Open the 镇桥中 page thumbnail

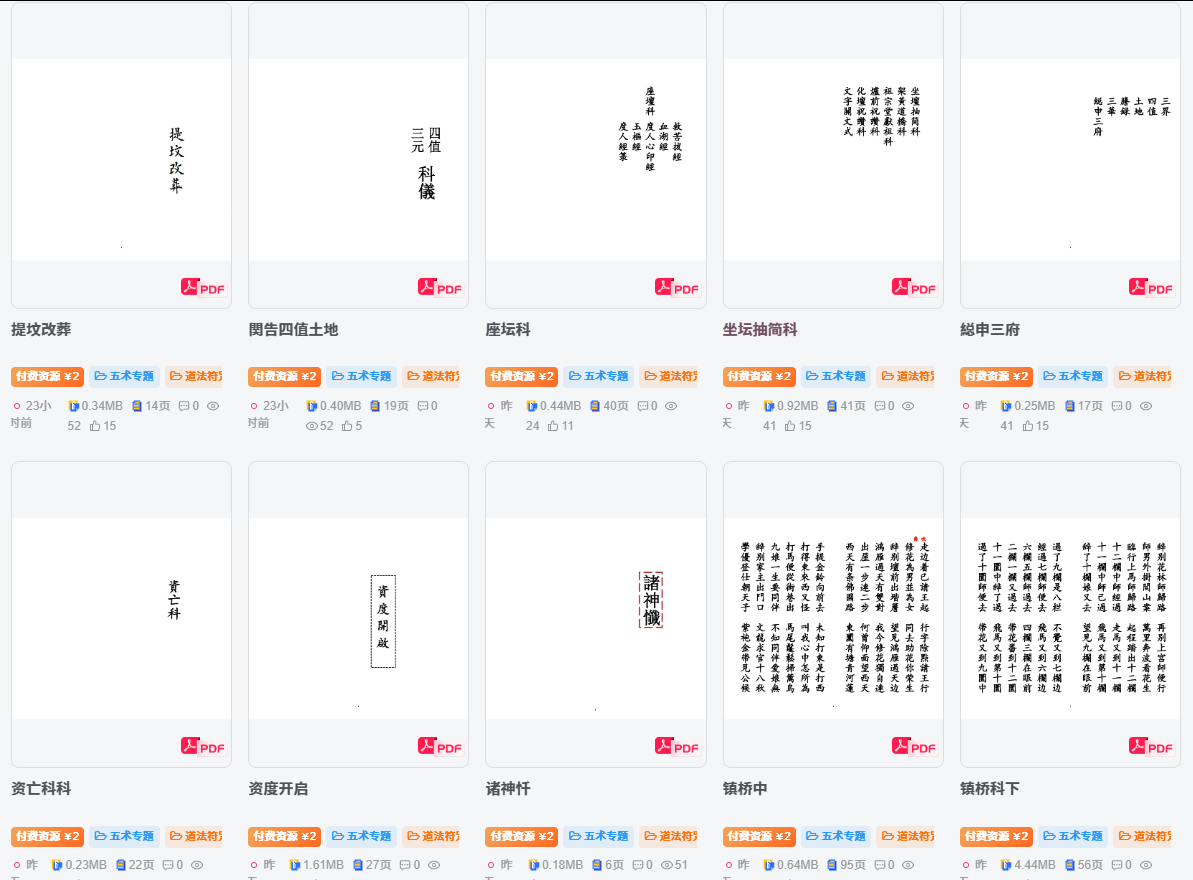click(x=833, y=615)
